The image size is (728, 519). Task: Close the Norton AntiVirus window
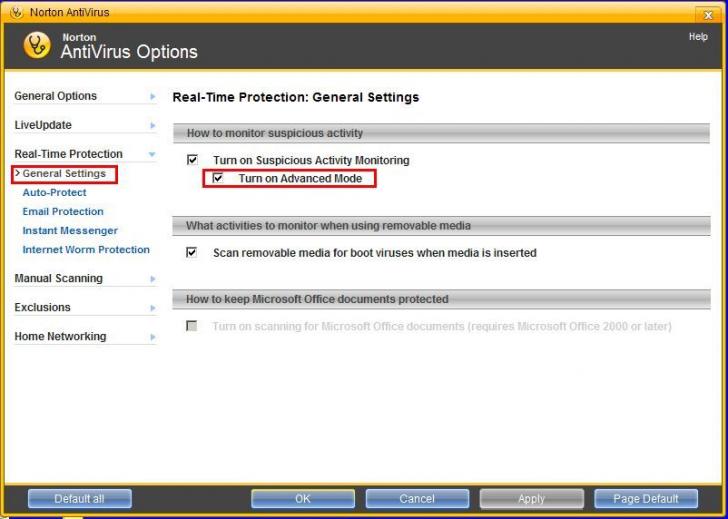click(x=709, y=13)
